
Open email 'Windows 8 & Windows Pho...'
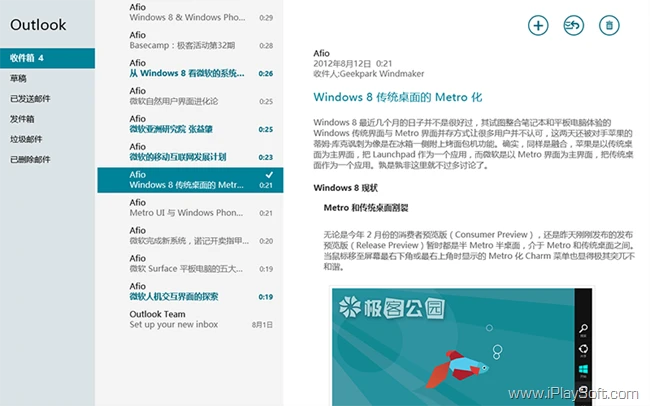tap(190, 12)
